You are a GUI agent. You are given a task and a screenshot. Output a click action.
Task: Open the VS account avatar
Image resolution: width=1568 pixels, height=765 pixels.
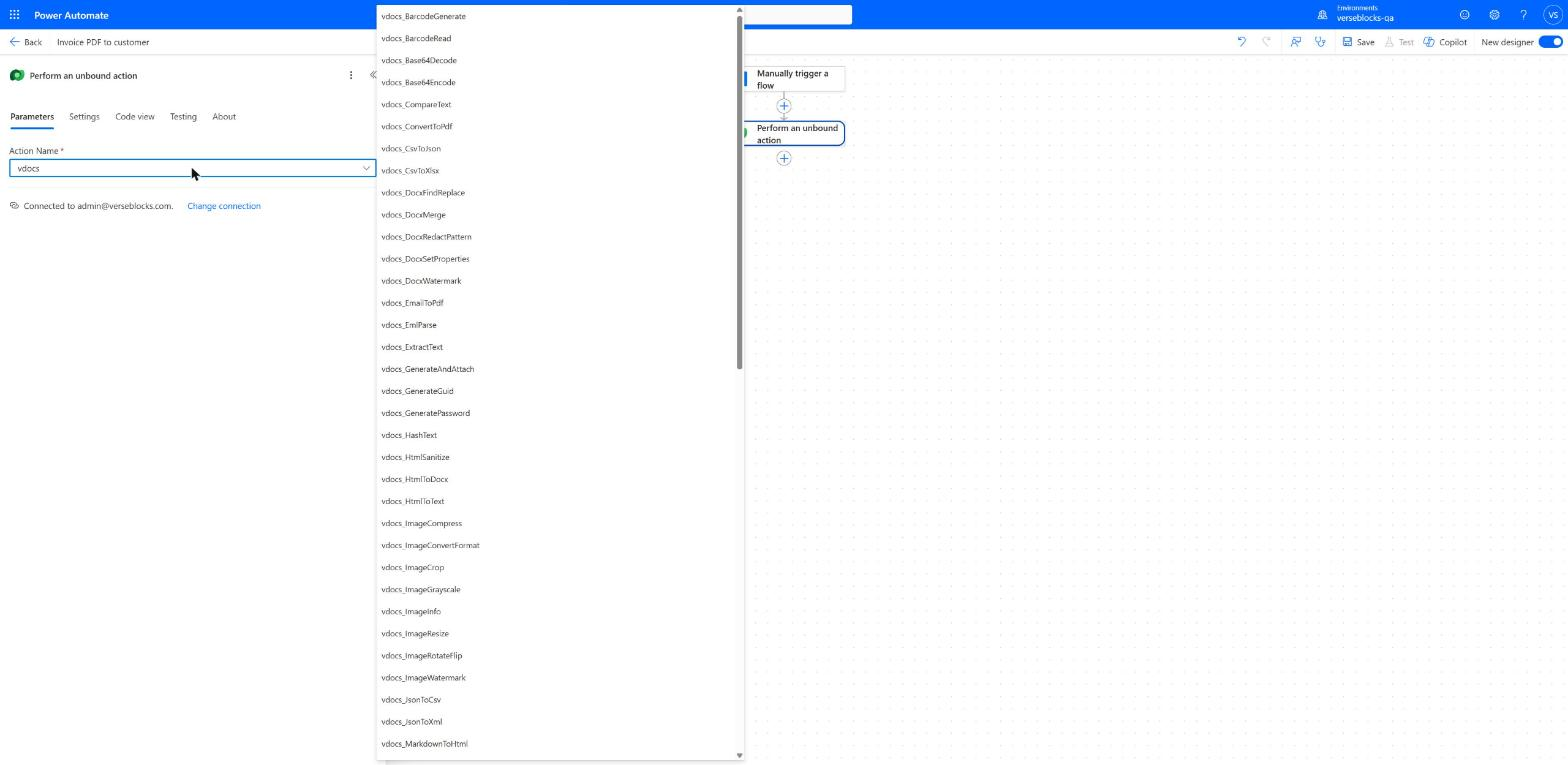[1554, 15]
